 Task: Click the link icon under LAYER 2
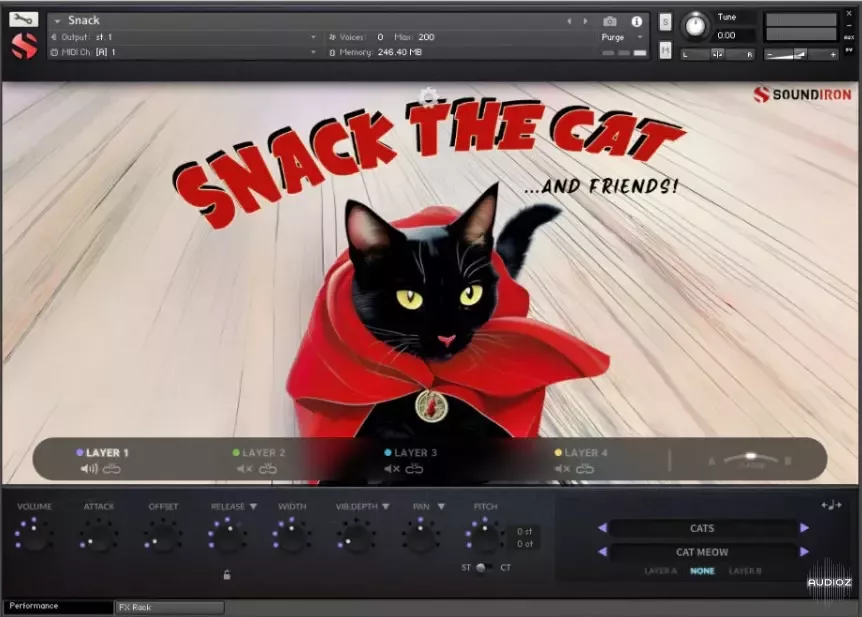pyautogui.click(x=270, y=467)
